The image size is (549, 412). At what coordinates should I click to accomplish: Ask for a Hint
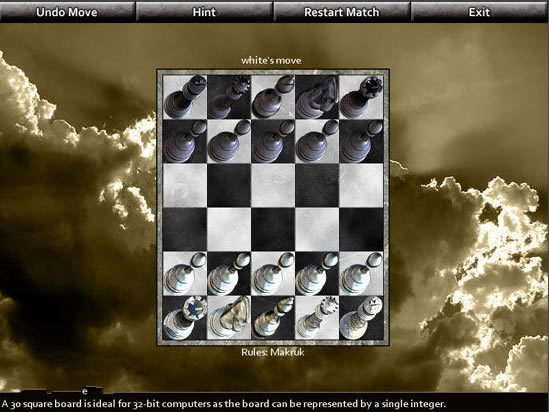tap(204, 12)
